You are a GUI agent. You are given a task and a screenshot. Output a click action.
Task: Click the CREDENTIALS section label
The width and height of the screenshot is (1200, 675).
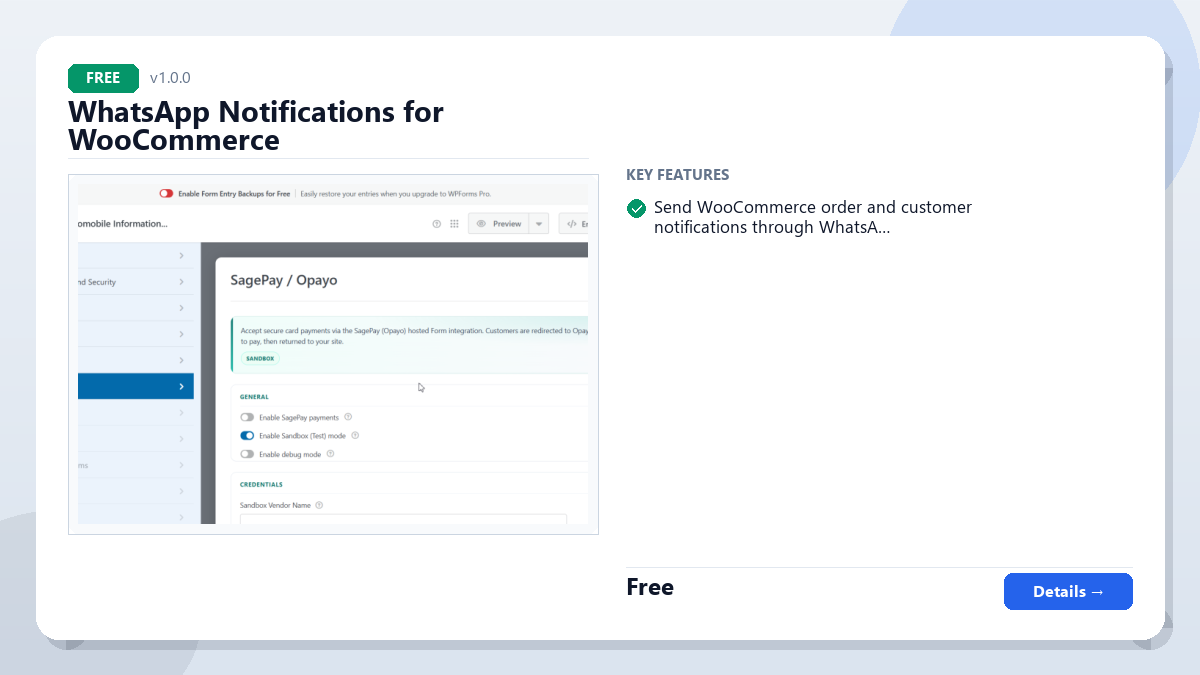tap(261, 485)
